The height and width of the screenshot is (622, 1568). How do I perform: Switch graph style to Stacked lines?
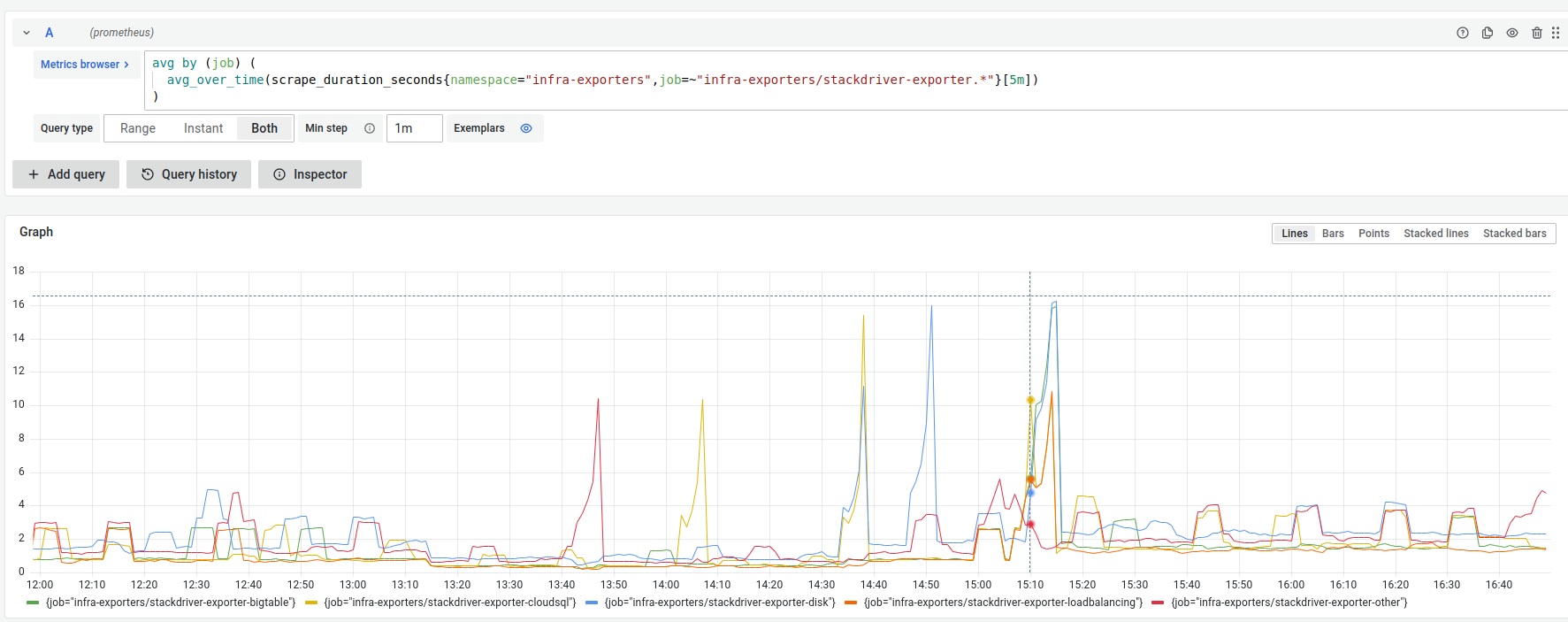[1436, 234]
